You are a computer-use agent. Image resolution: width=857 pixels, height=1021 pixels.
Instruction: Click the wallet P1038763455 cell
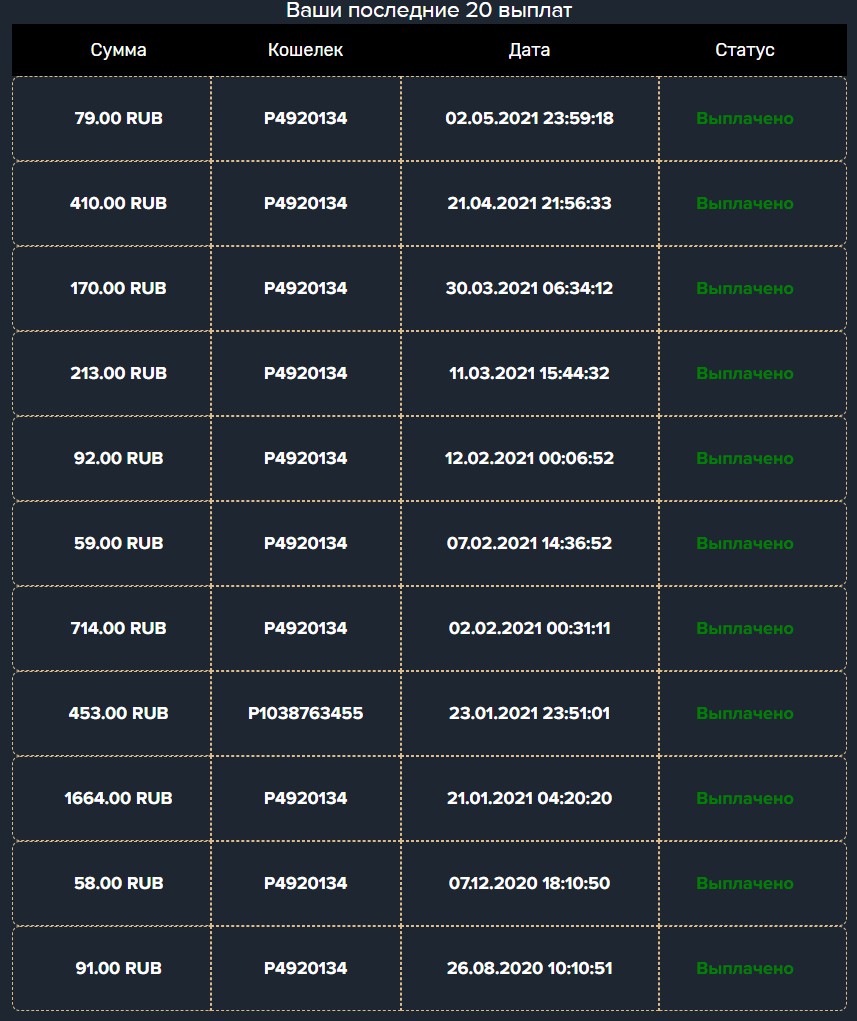(305, 713)
